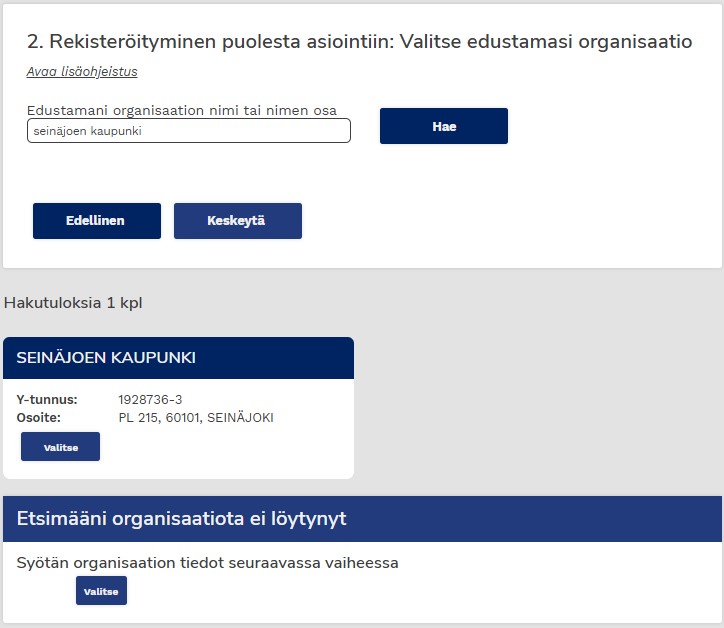Go back with the Edellinen button
This screenshot has width=724, height=628.
[96, 221]
